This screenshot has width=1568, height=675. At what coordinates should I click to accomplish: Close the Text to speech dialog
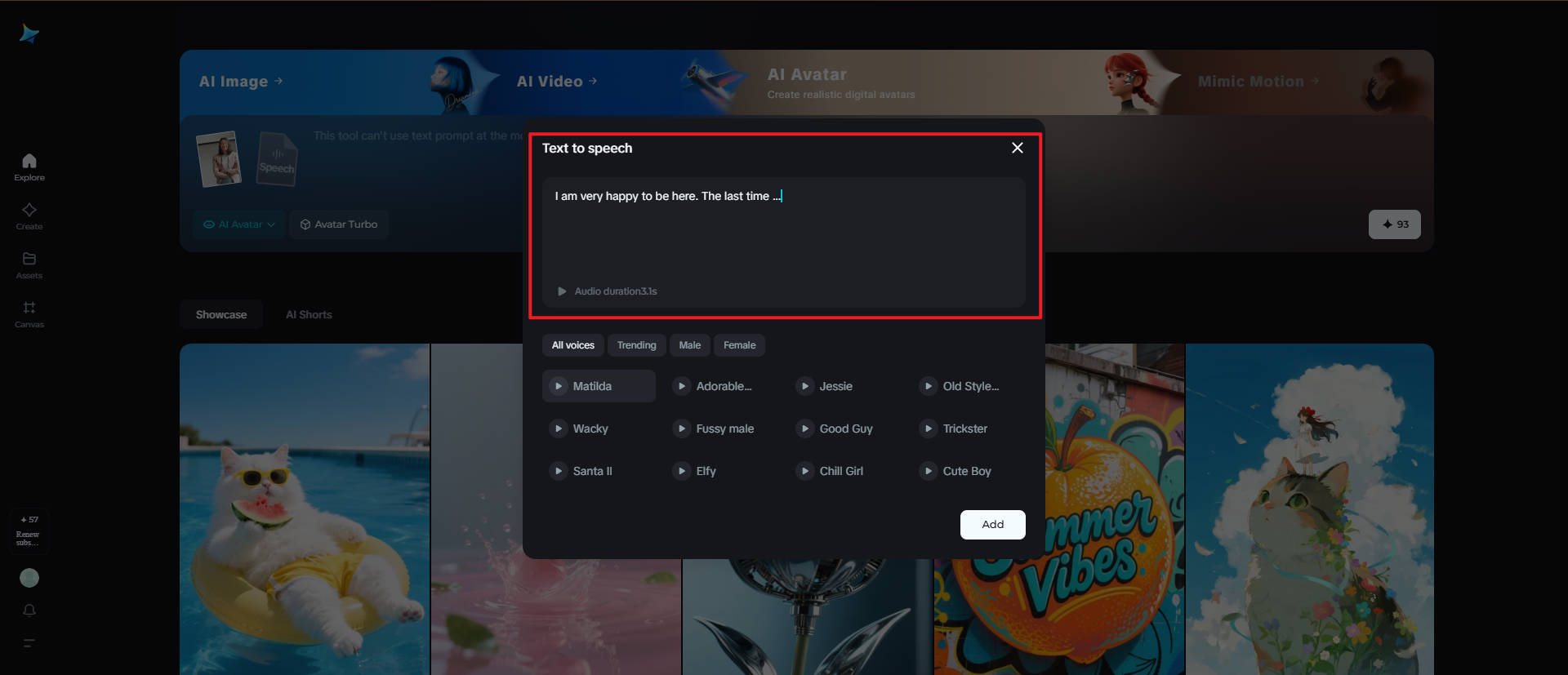1018,148
